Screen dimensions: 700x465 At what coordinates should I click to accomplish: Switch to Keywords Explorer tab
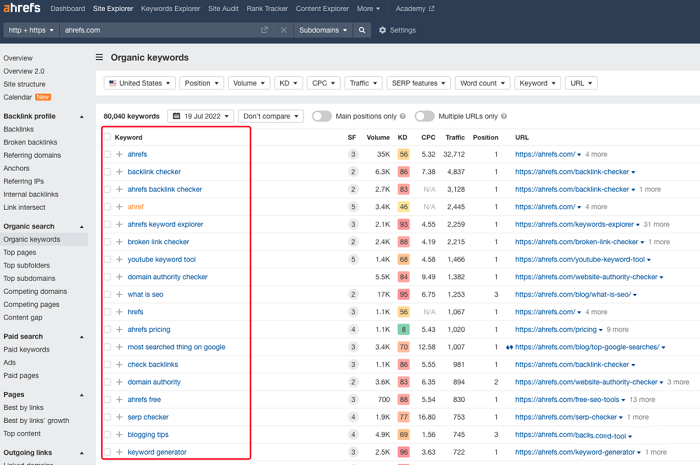pyautogui.click(x=170, y=8)
